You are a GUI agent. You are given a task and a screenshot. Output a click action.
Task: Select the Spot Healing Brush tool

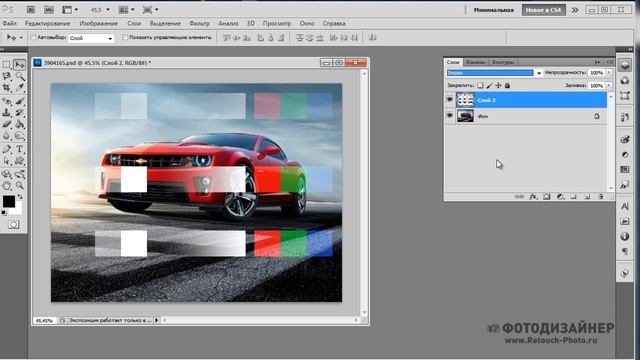[x=7, y=101]
